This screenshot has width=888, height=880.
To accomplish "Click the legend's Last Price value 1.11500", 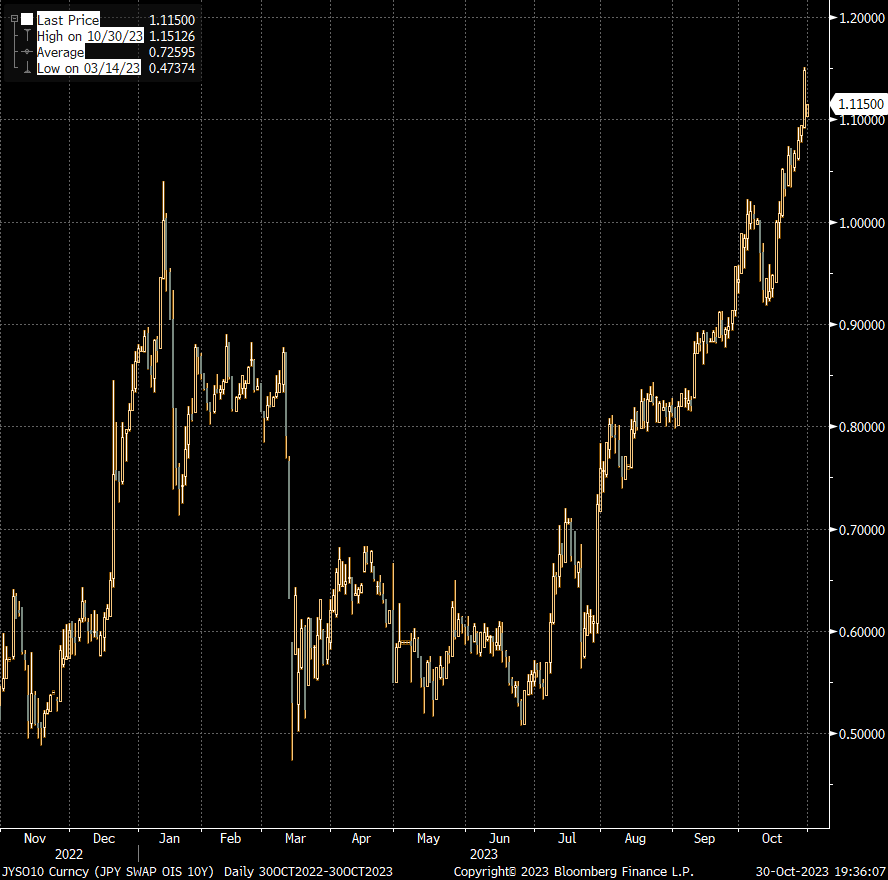I will 172,20.
